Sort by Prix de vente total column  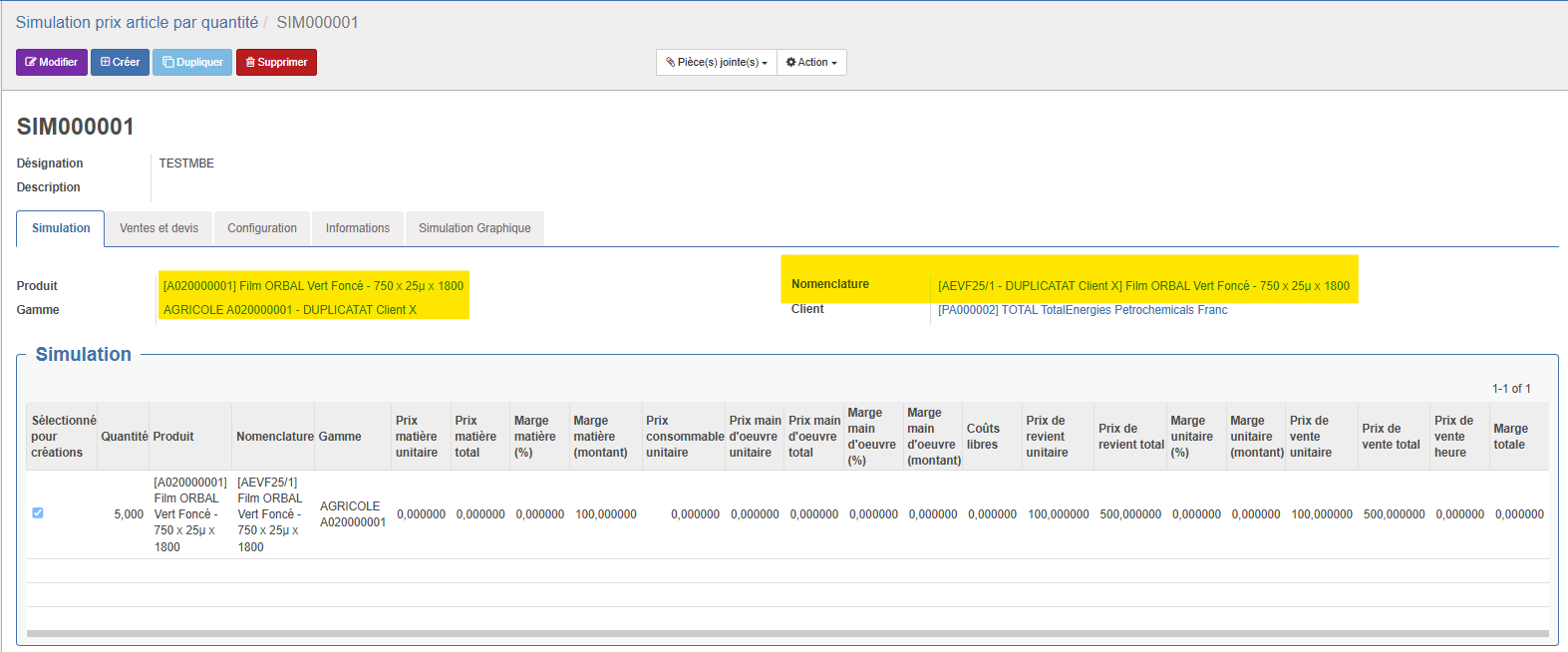[1395, 437]
